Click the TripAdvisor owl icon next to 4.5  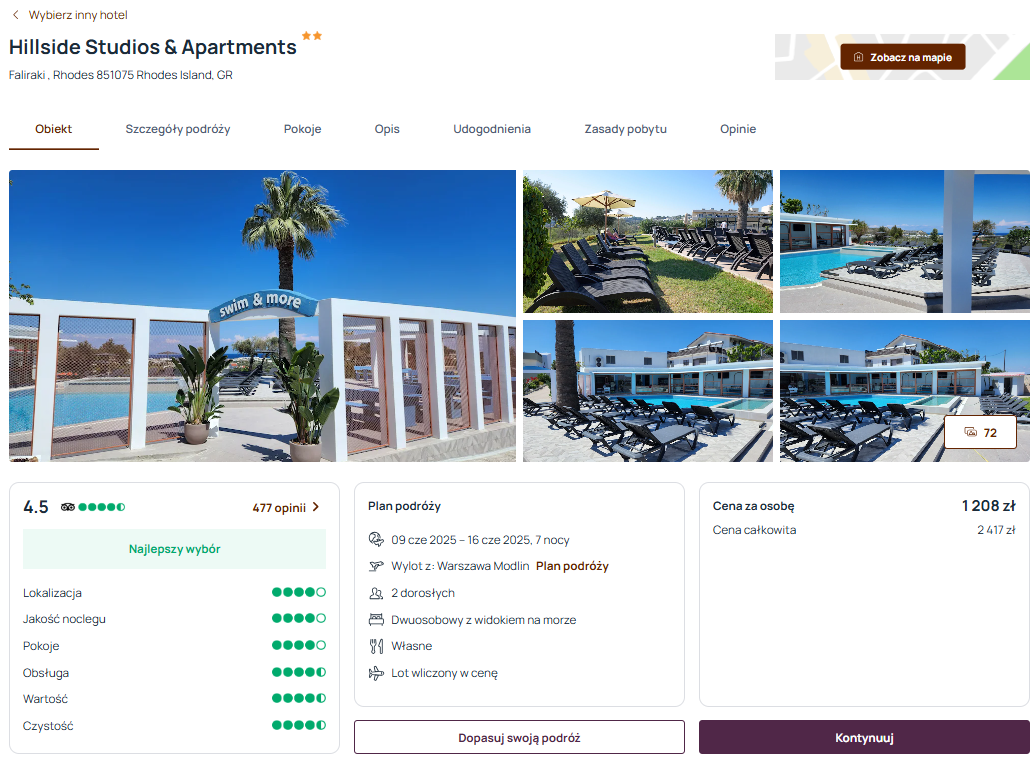[67, 507]
